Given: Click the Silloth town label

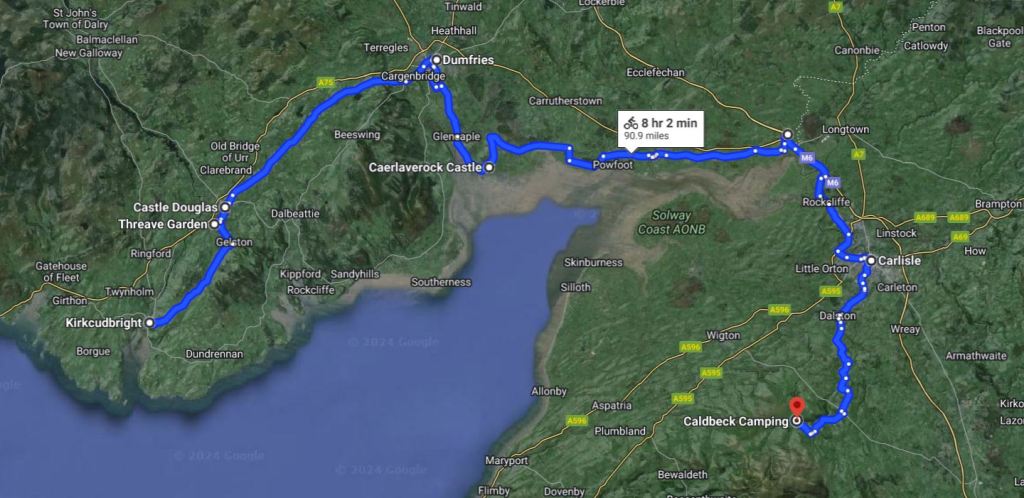Looking at the screenshot, I should click(575, 287).
